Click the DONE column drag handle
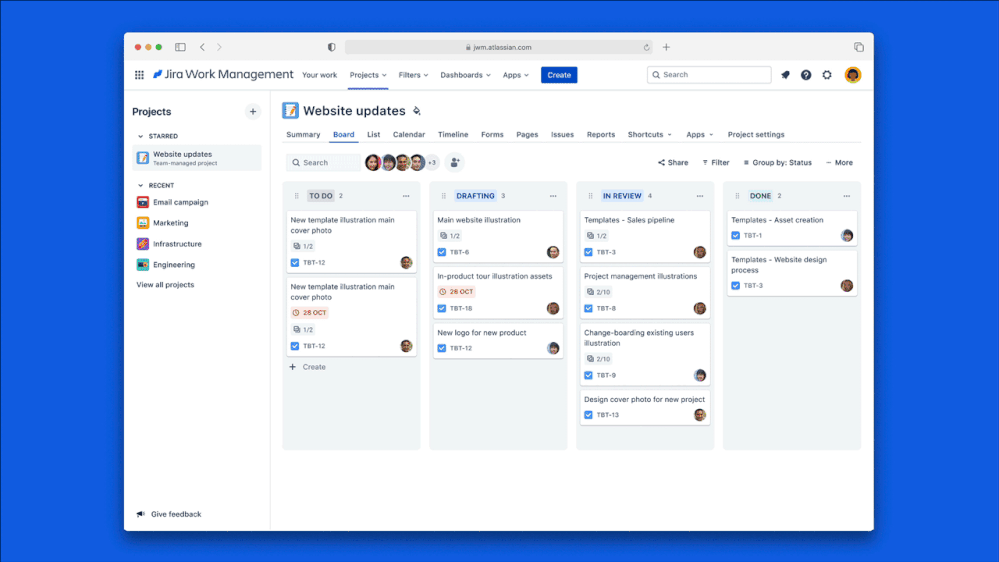 tap(737, 196)
